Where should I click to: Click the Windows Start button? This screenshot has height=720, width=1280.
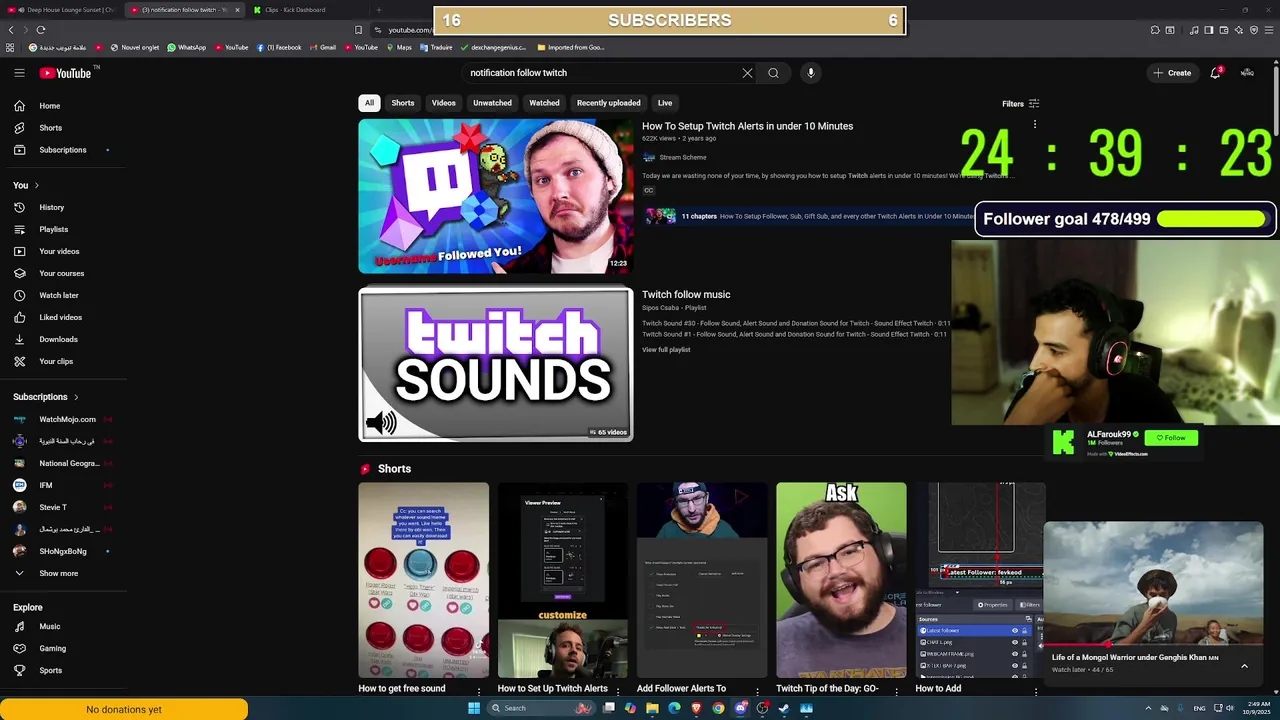pos(474,708)
